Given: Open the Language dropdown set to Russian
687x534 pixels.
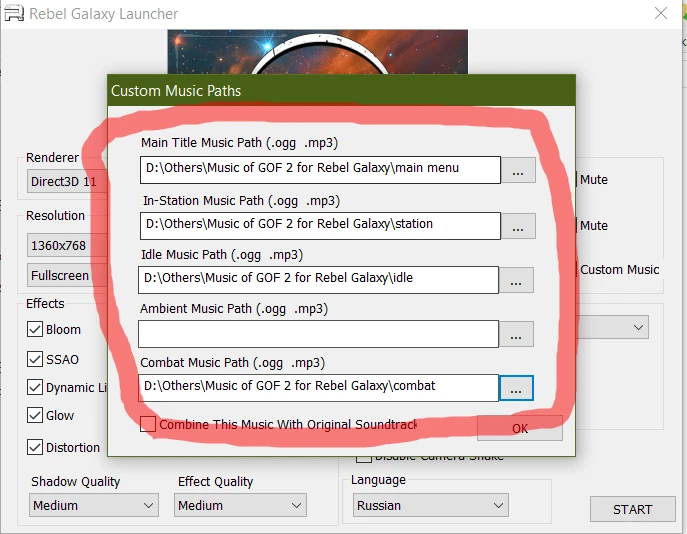Looking at the screenshot, I should [431, 505].
